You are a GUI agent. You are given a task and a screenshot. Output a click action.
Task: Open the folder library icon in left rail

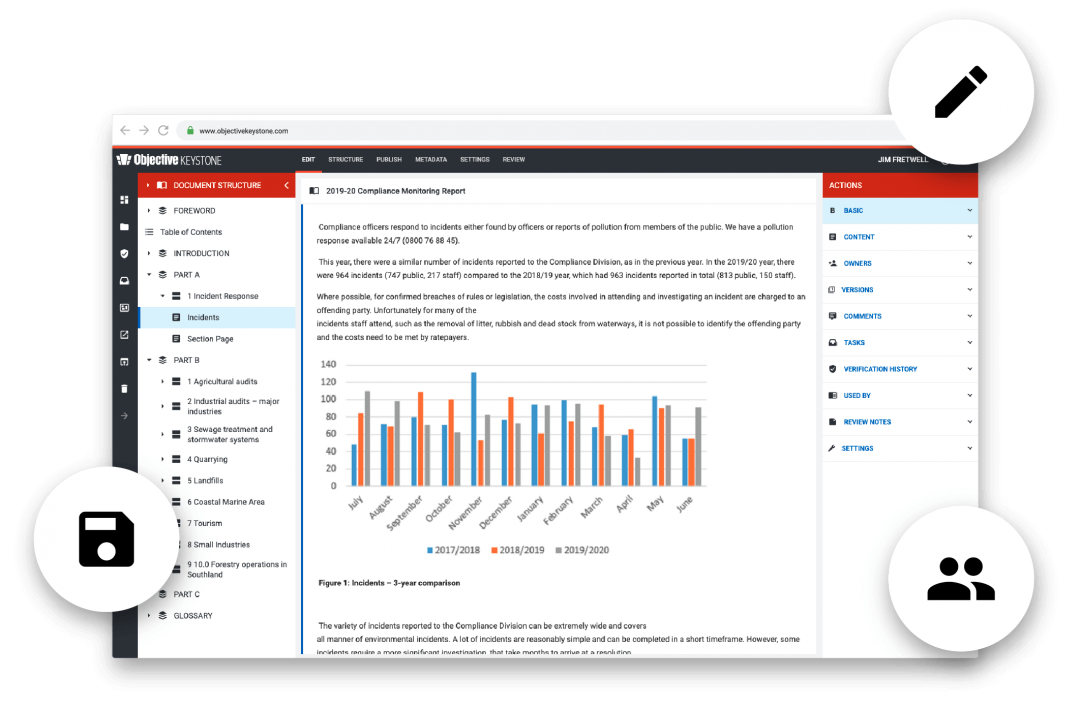[x=123, y=227]
